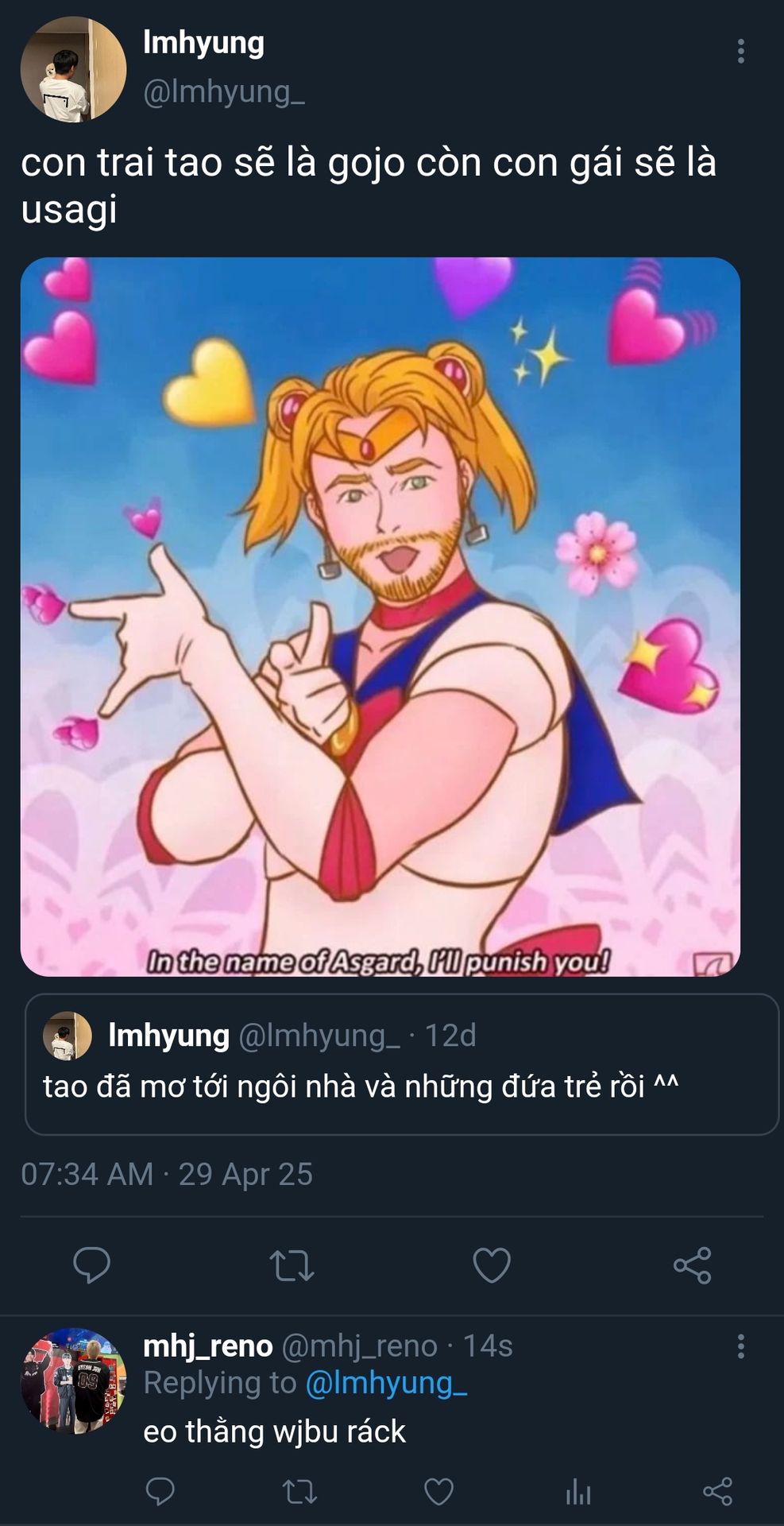Share mhj_reno's reply
The height and width of the screenshot is (1526, 784).
point(717,1492)
